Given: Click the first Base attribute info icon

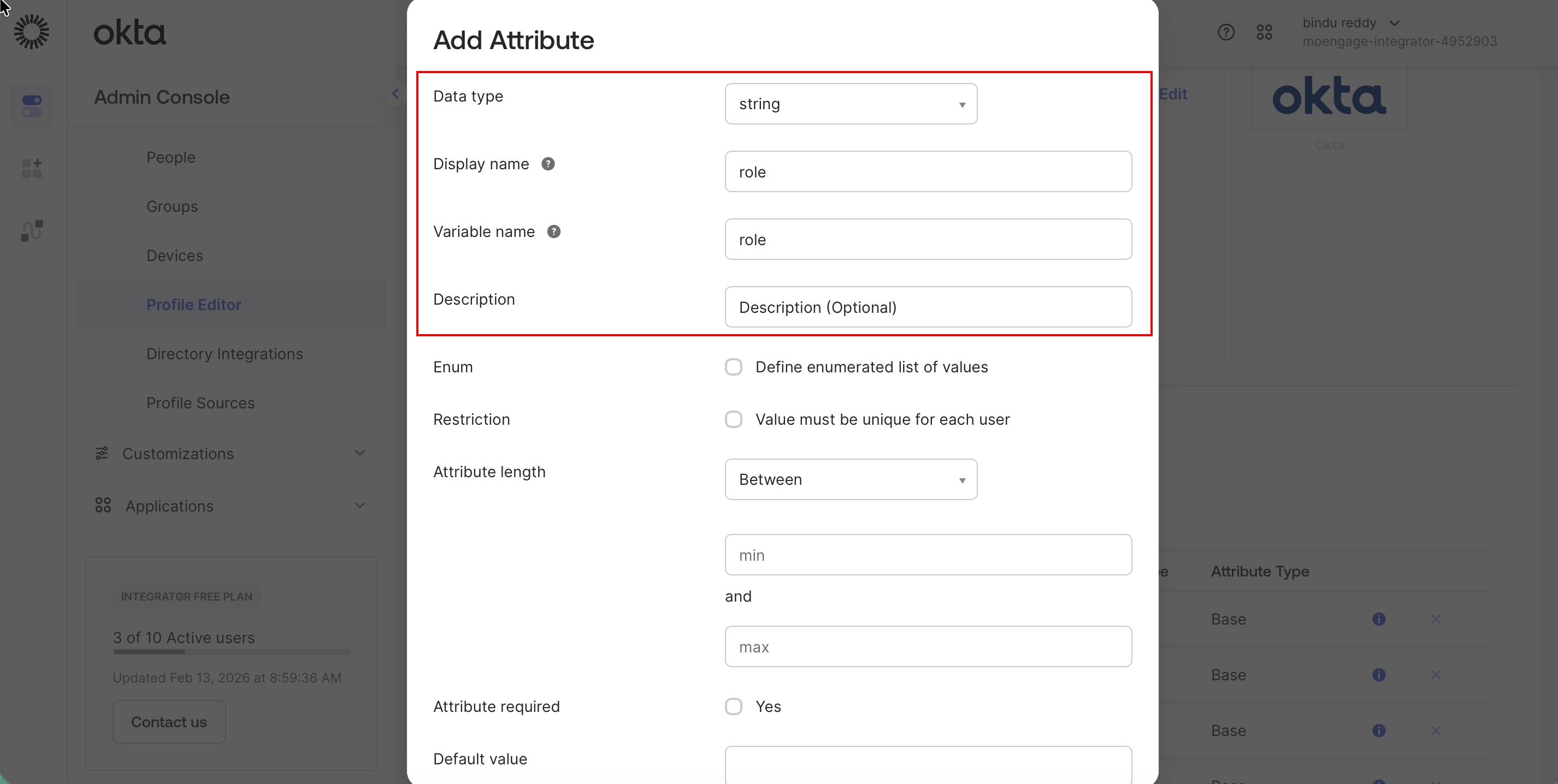Looking at the screenshot, I should 1378,619.
